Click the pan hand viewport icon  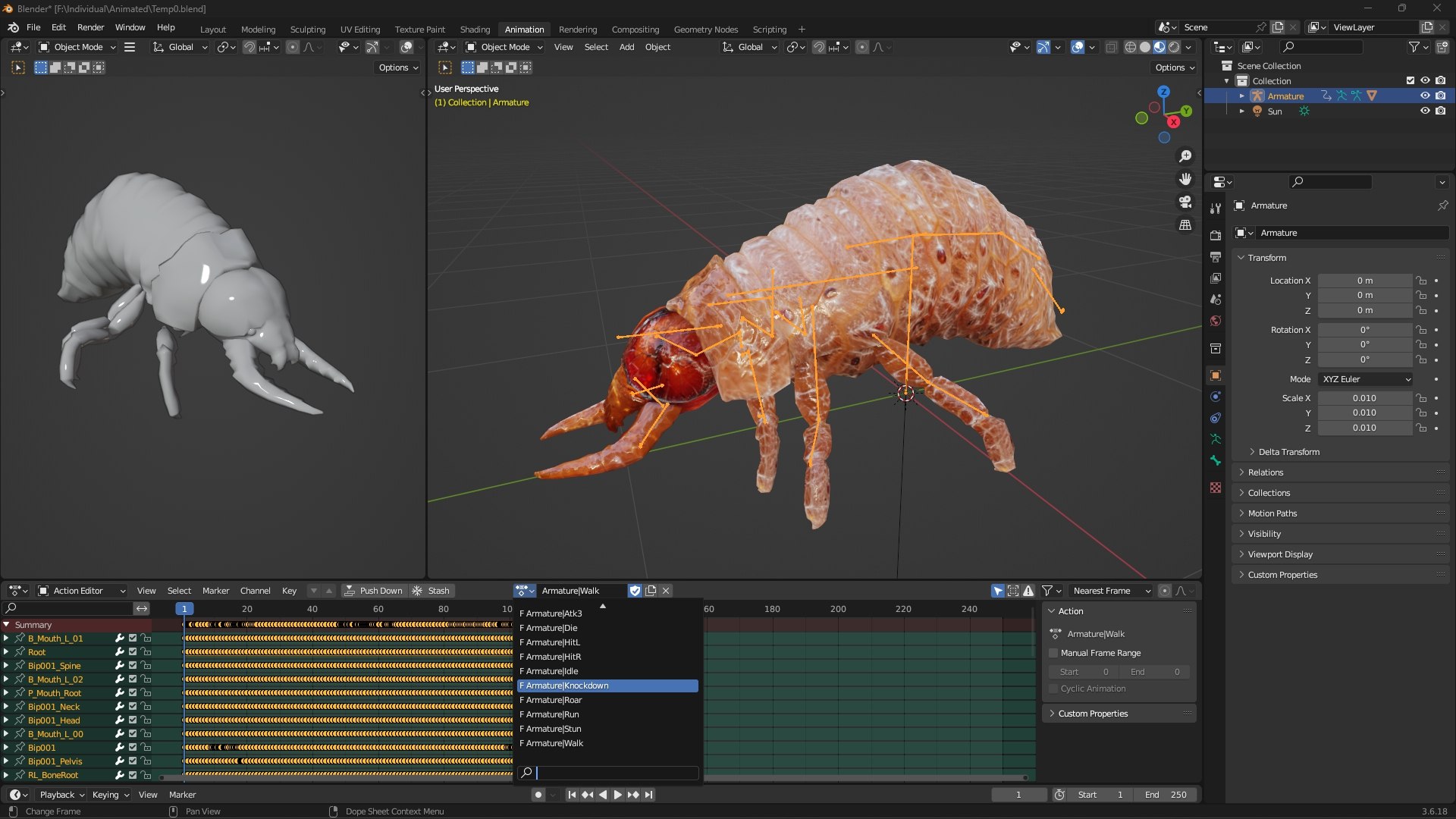pyautogui.click(x=1185, y=179)
